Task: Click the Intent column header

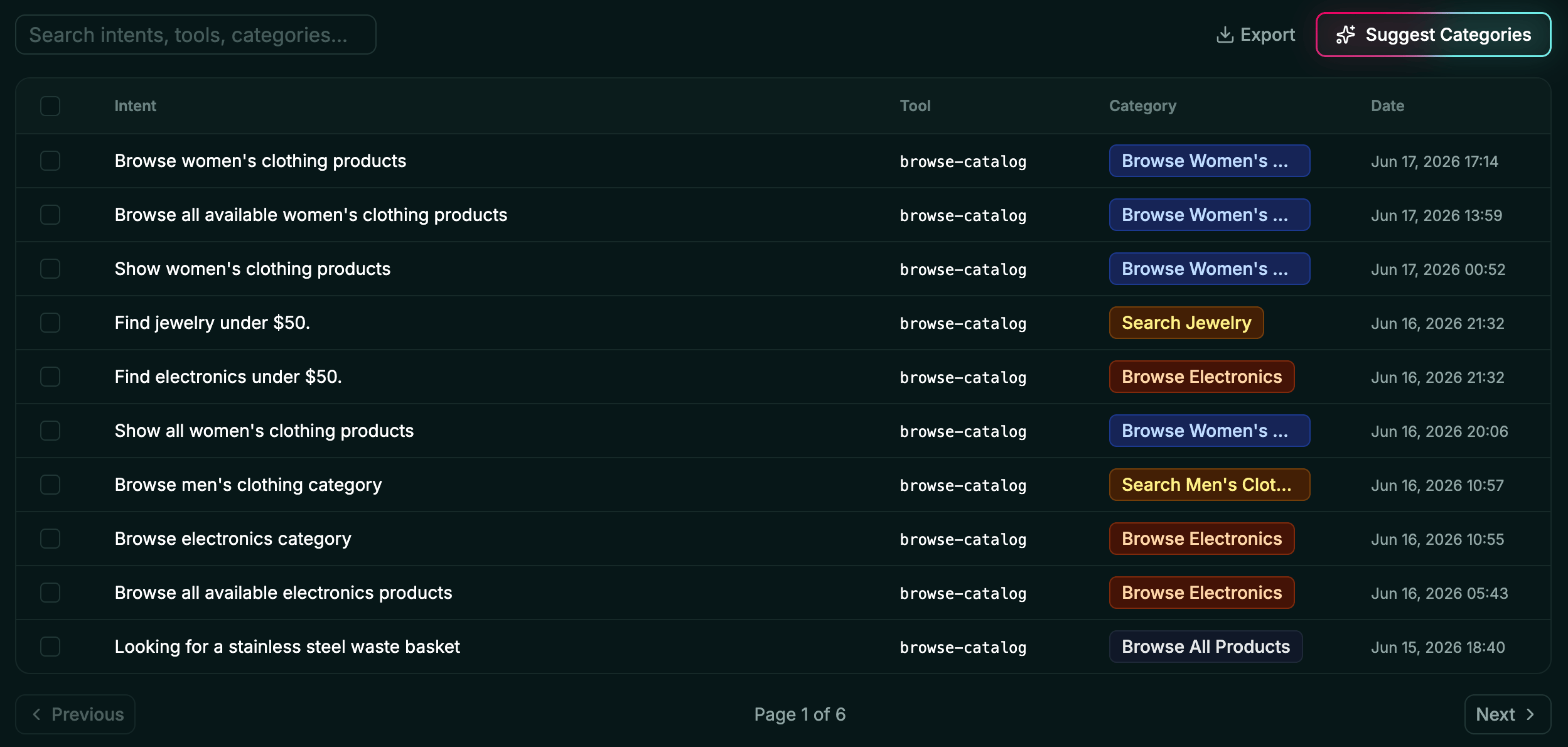Action: [135, 106]
